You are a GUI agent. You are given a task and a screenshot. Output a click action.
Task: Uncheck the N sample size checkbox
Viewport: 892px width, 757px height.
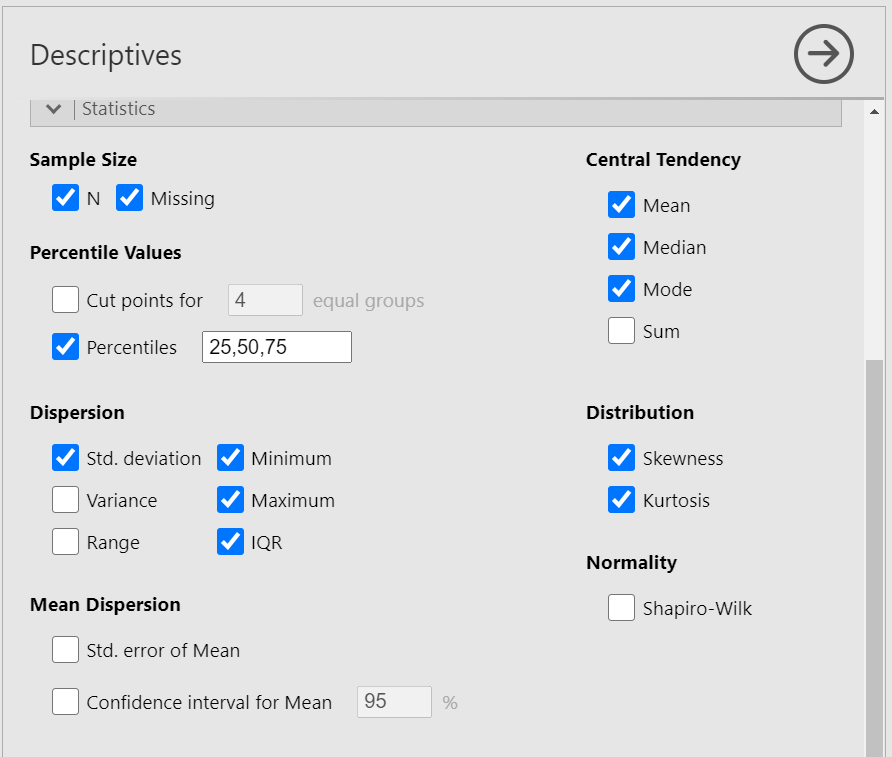66,198
